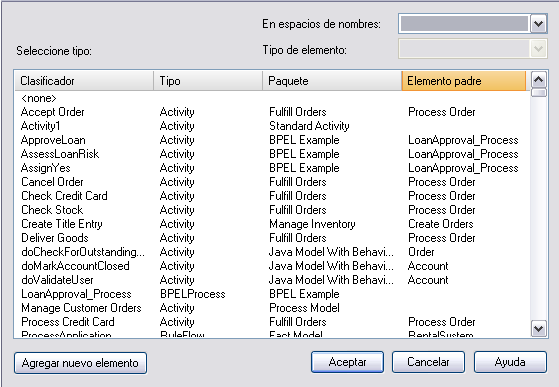Open the 'En espacios de nombres' dropdown

(x=538, y=24)
